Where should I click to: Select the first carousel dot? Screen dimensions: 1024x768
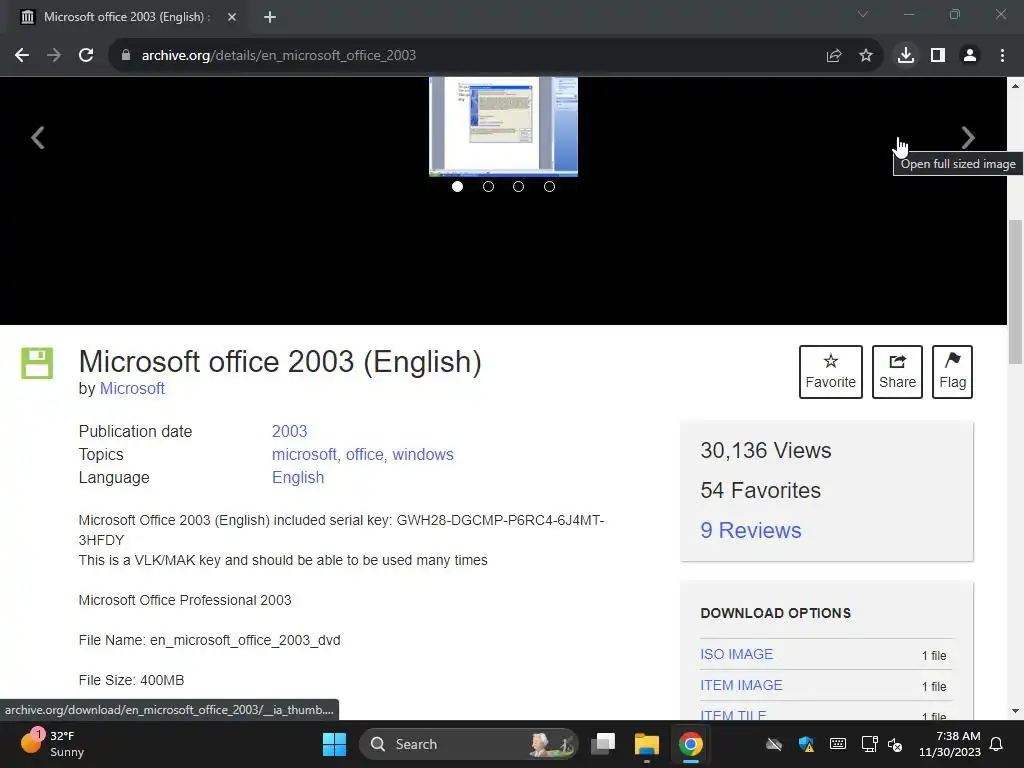click(457, 187)
